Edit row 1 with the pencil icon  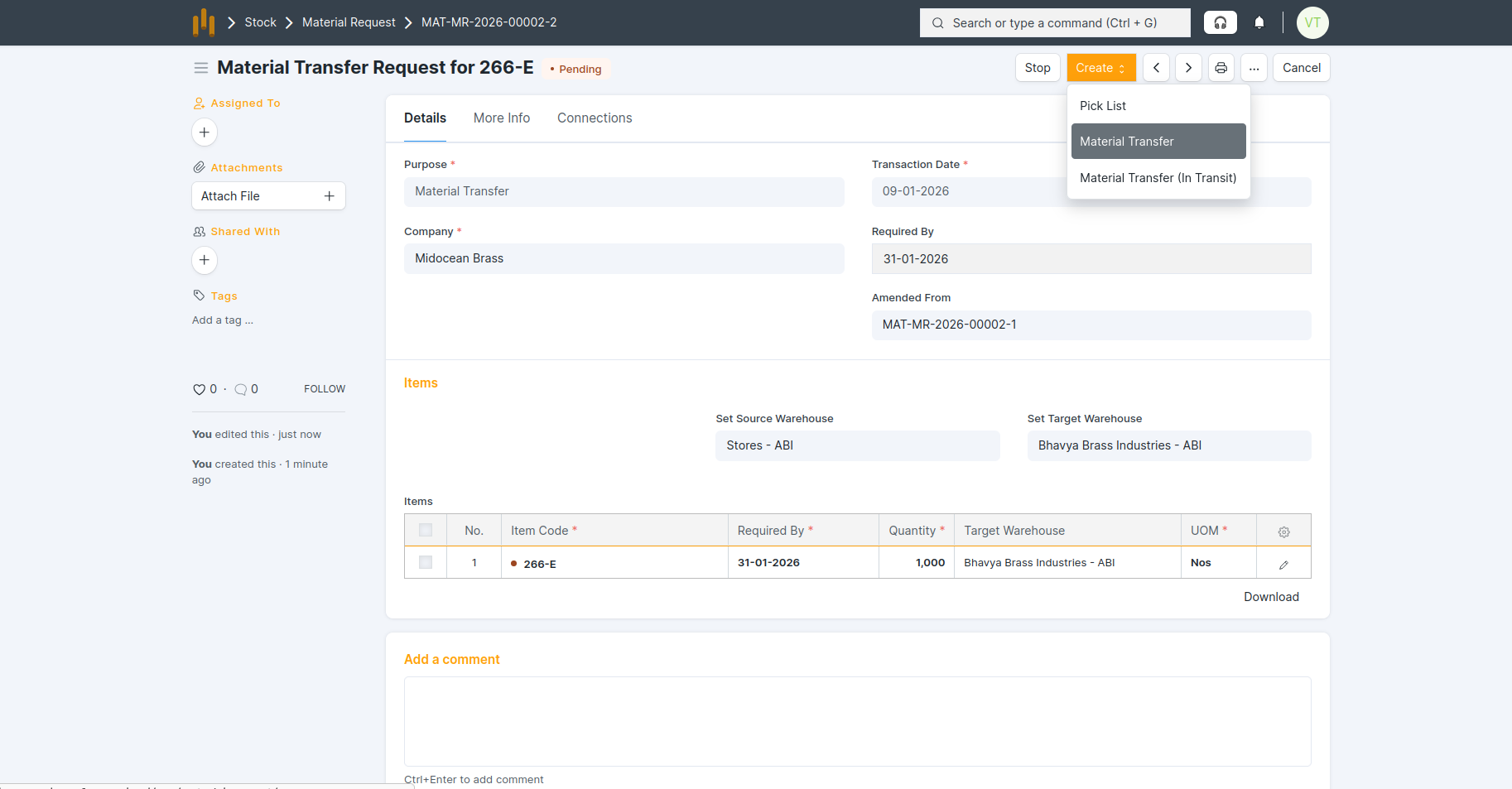(1283, 565)
